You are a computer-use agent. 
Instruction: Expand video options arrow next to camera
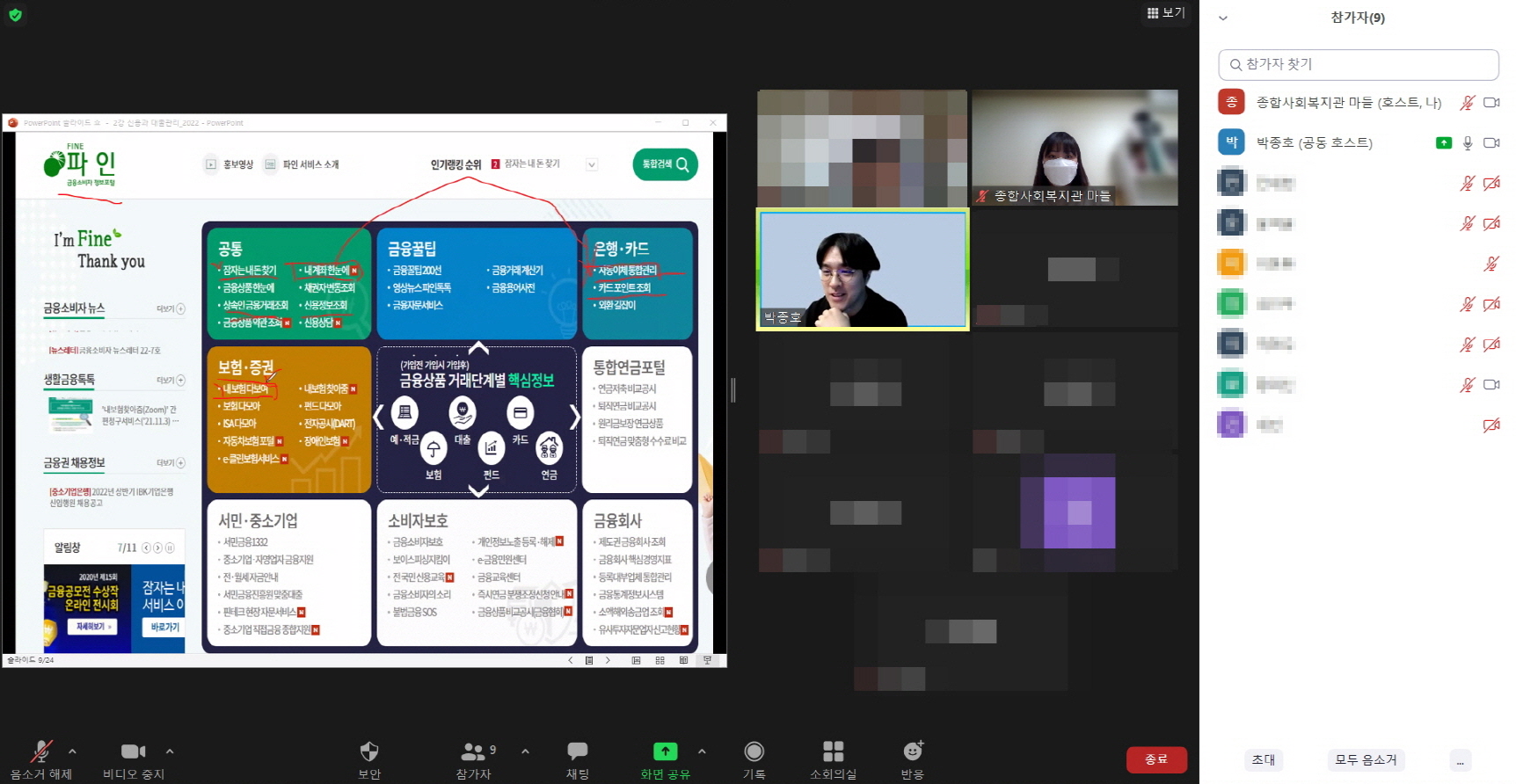click(x=170, y=751)
